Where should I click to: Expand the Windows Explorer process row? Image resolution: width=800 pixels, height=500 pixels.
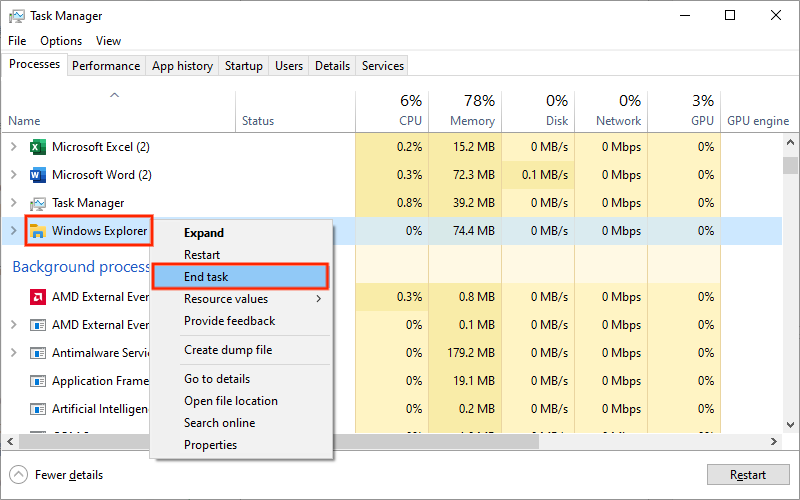pyautogui.click(x=14, y=231)
